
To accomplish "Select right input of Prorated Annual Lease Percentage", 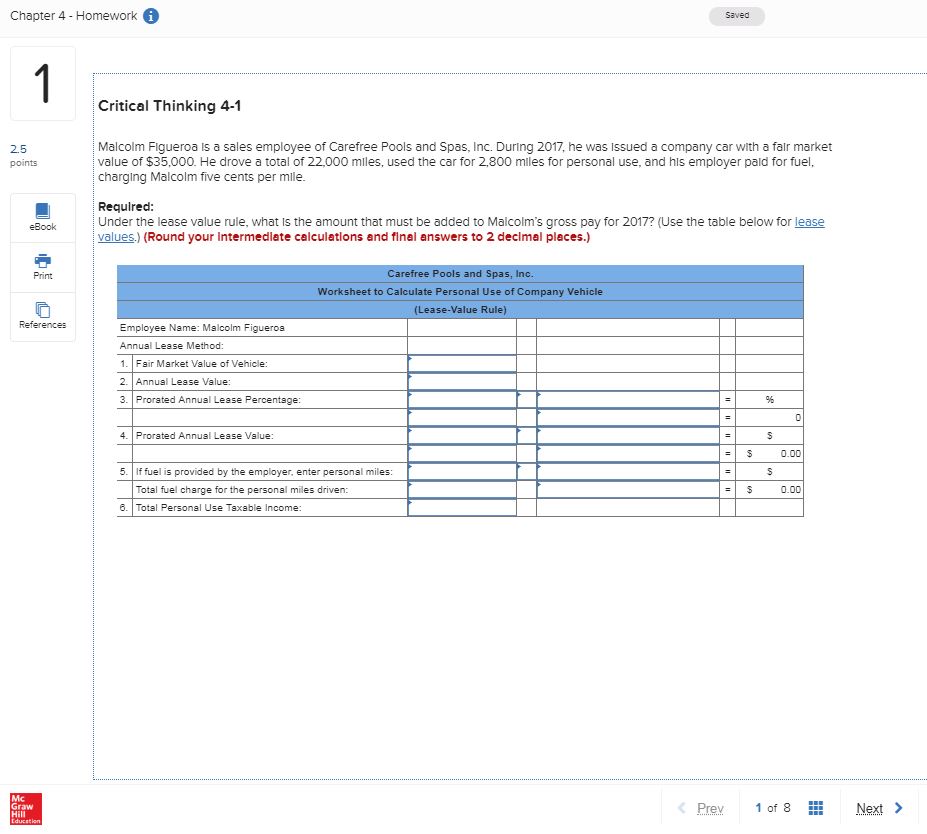I will click(628, 400).
